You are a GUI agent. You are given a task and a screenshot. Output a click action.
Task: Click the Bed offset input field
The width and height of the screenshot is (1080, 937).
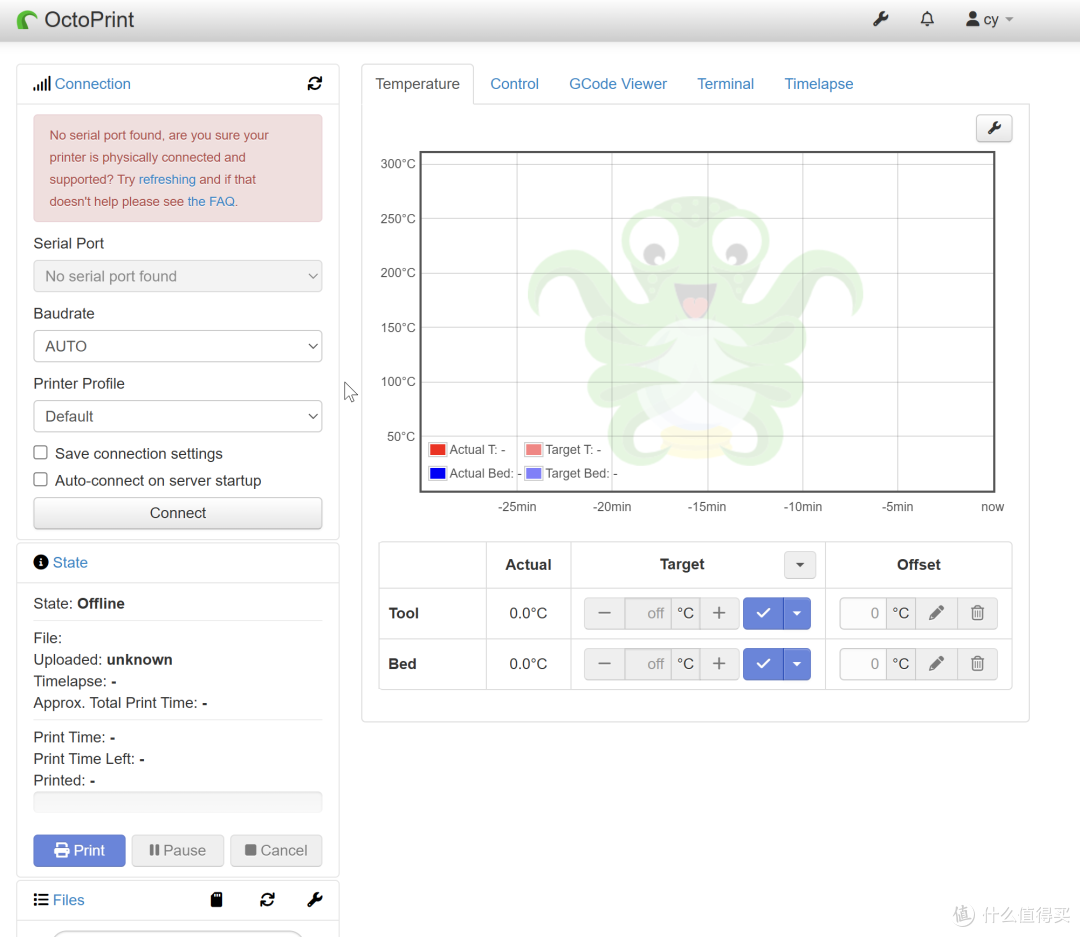point(863,663)
